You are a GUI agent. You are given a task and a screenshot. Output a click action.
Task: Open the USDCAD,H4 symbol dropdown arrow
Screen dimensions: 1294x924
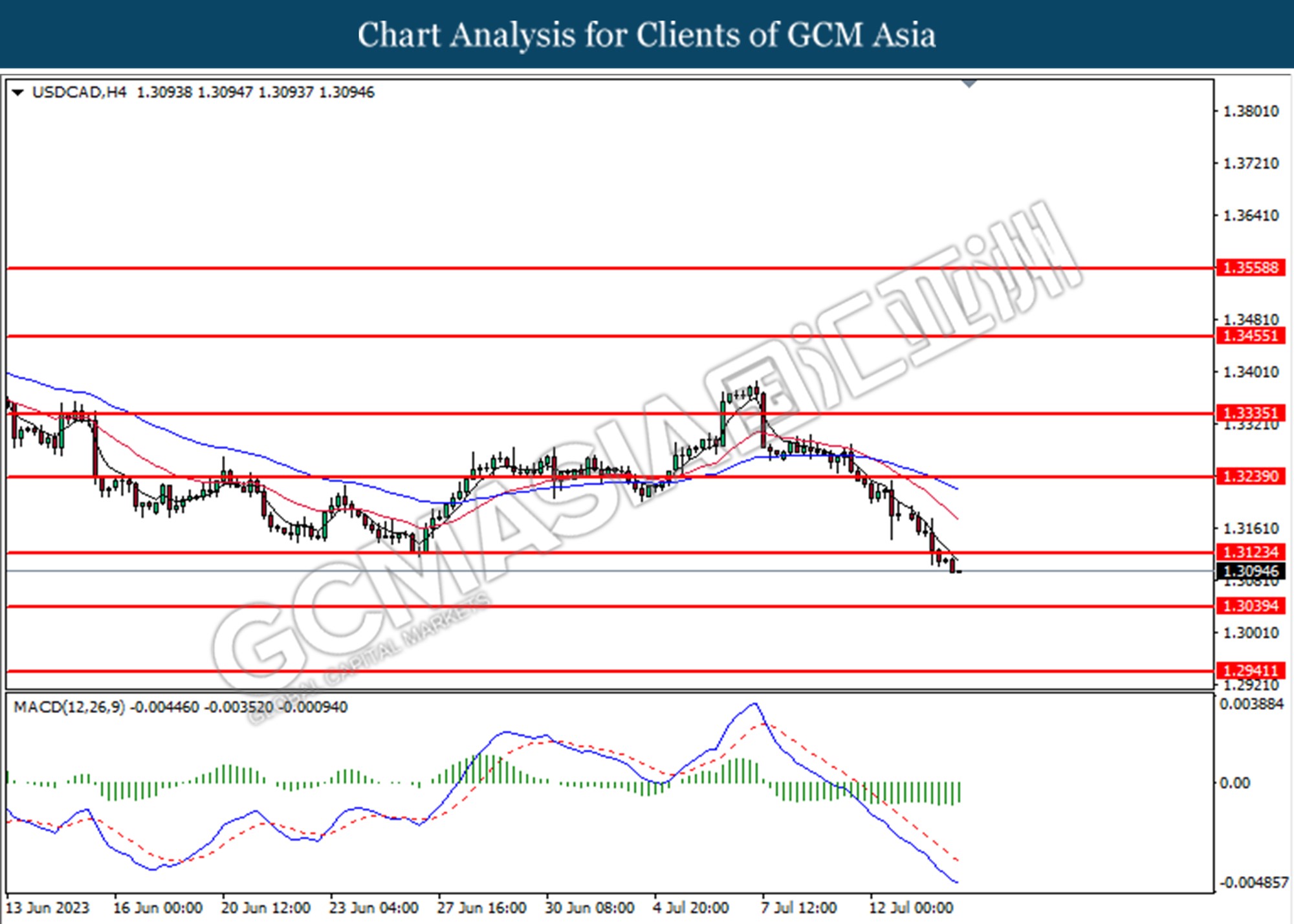(18, 93)
